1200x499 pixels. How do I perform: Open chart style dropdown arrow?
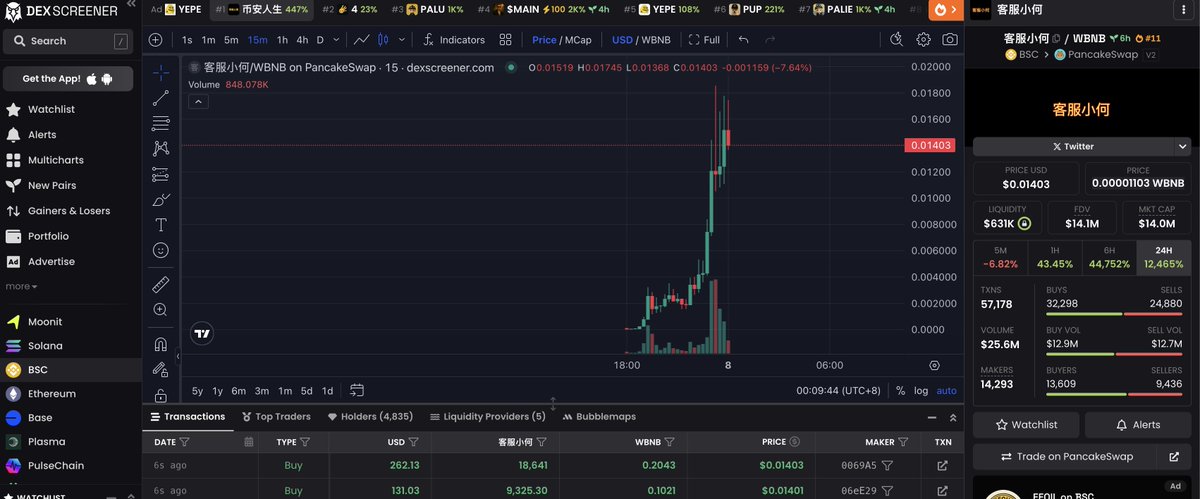click(402, 40)
